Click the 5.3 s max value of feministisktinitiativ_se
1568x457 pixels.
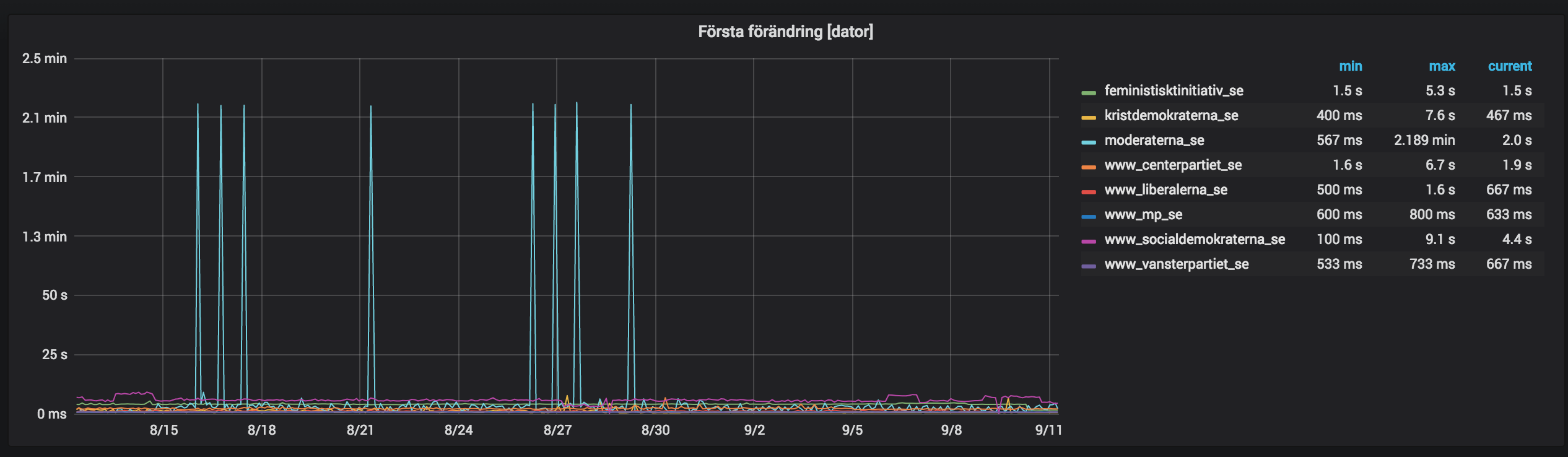(x=1440, y=91)
